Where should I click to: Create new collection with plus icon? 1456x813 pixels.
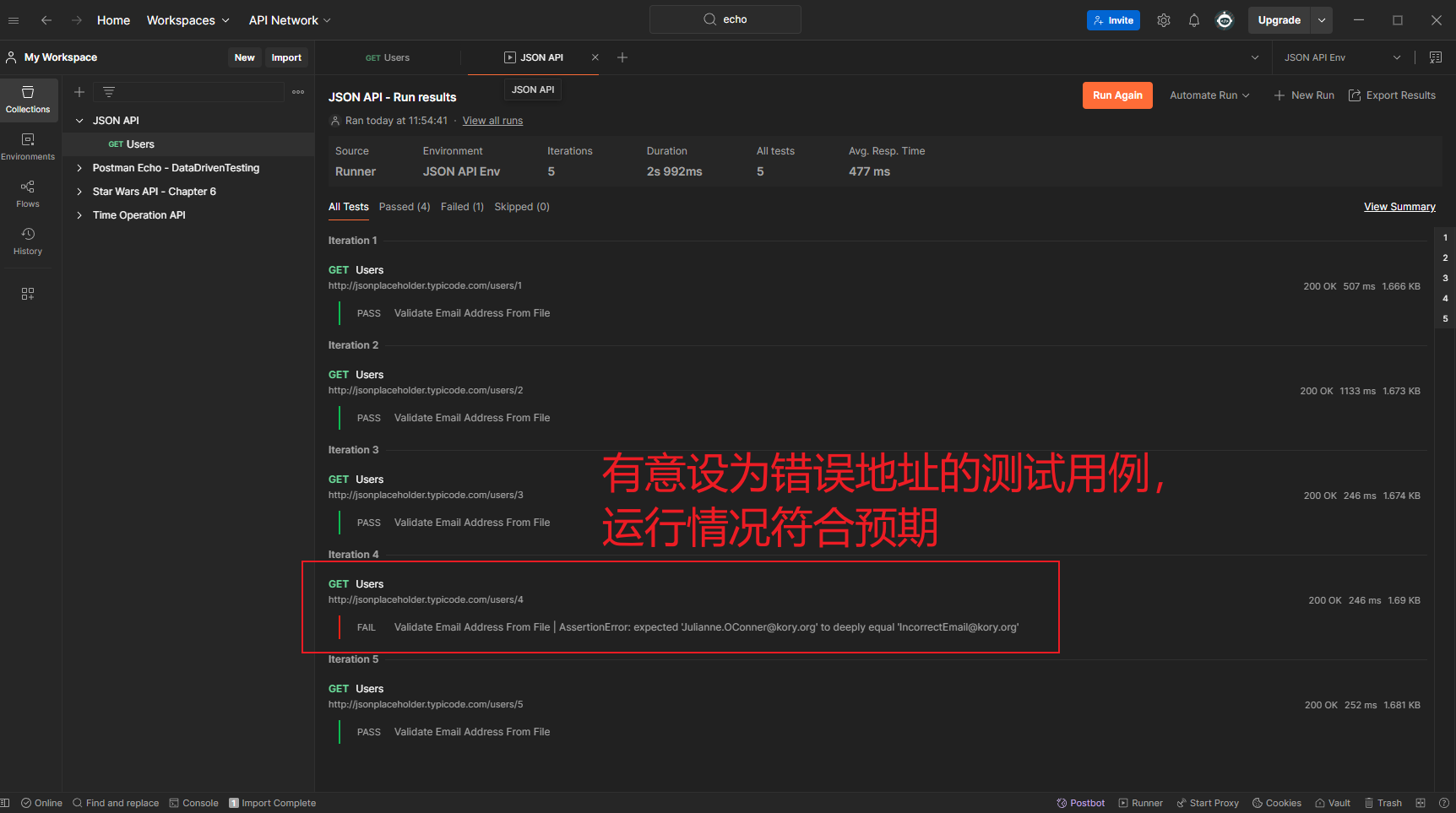pos(79,92)
